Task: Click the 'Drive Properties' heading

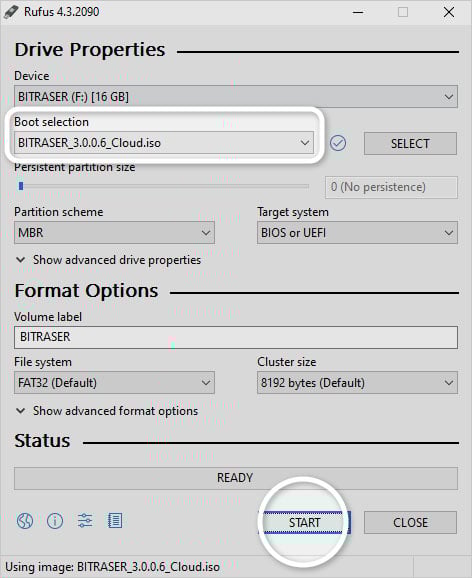Action: (90, 50)
